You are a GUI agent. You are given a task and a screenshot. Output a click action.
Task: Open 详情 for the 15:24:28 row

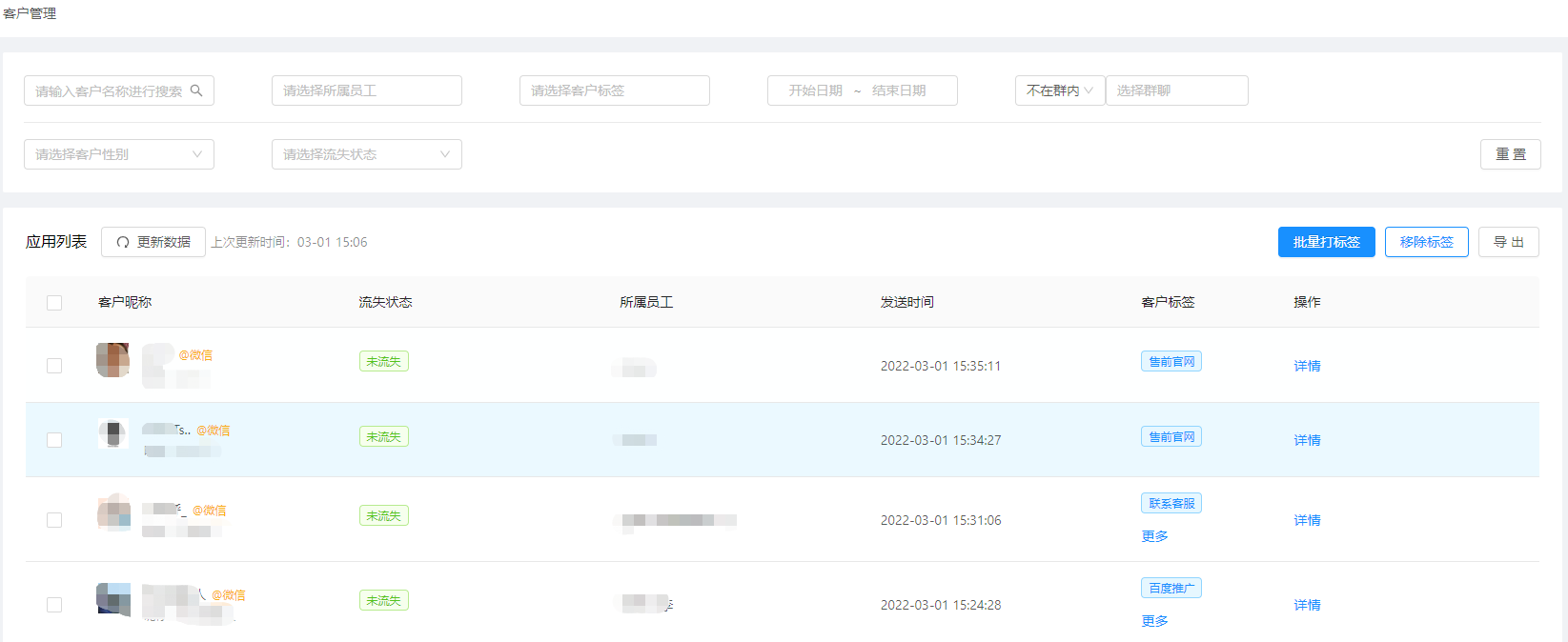click(1307, 605)
